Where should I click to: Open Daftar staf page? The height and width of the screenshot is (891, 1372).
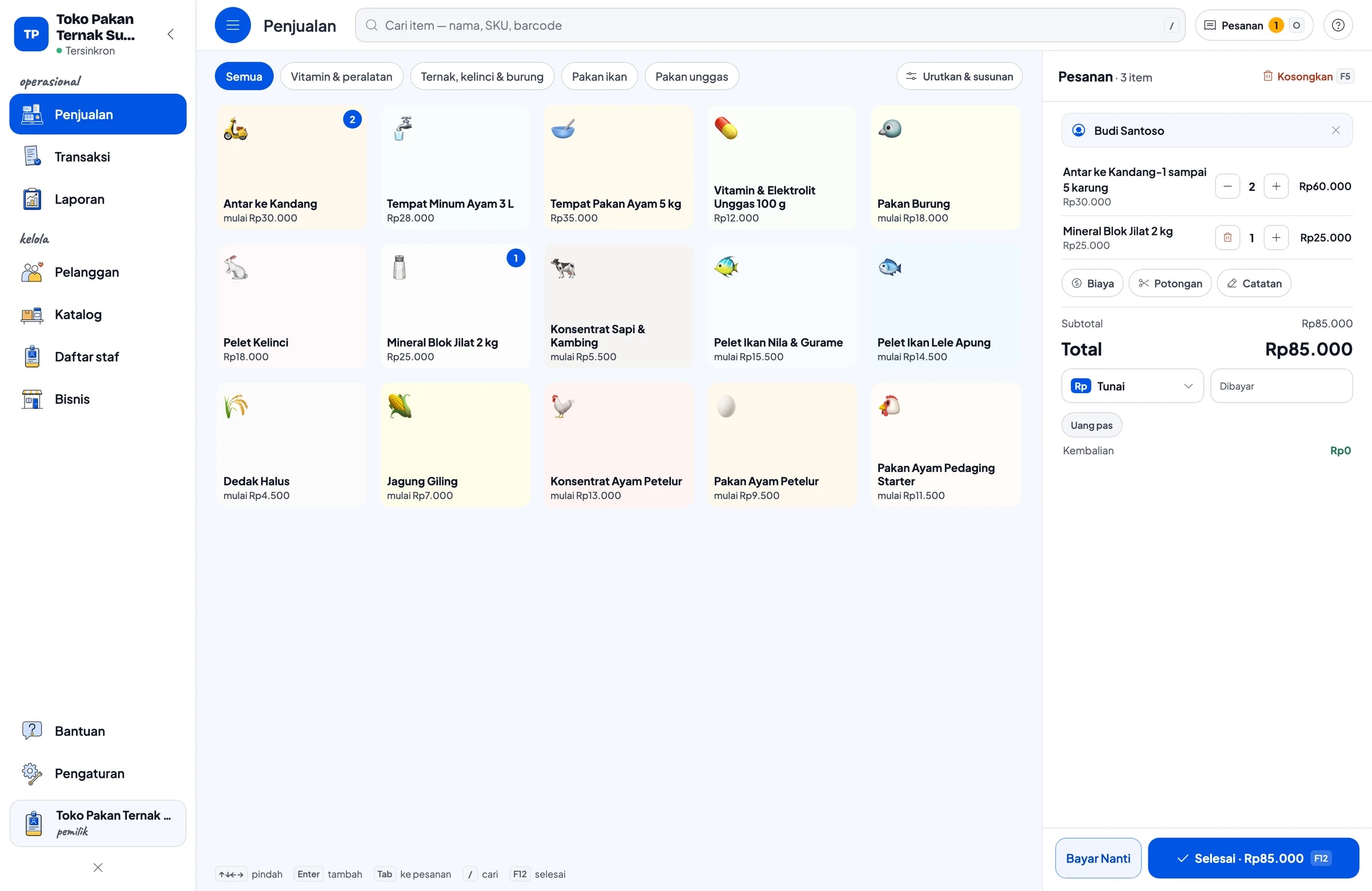pyautogui.click(x=97, y=357)
